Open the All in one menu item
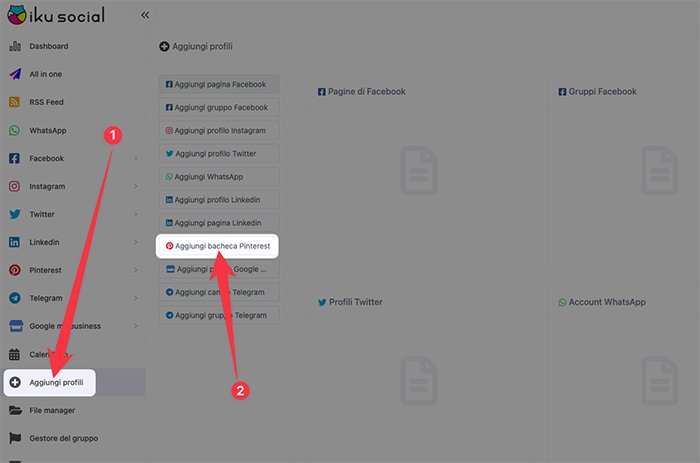The height and width of the screenshot is (463, 700). coord(46,74)
